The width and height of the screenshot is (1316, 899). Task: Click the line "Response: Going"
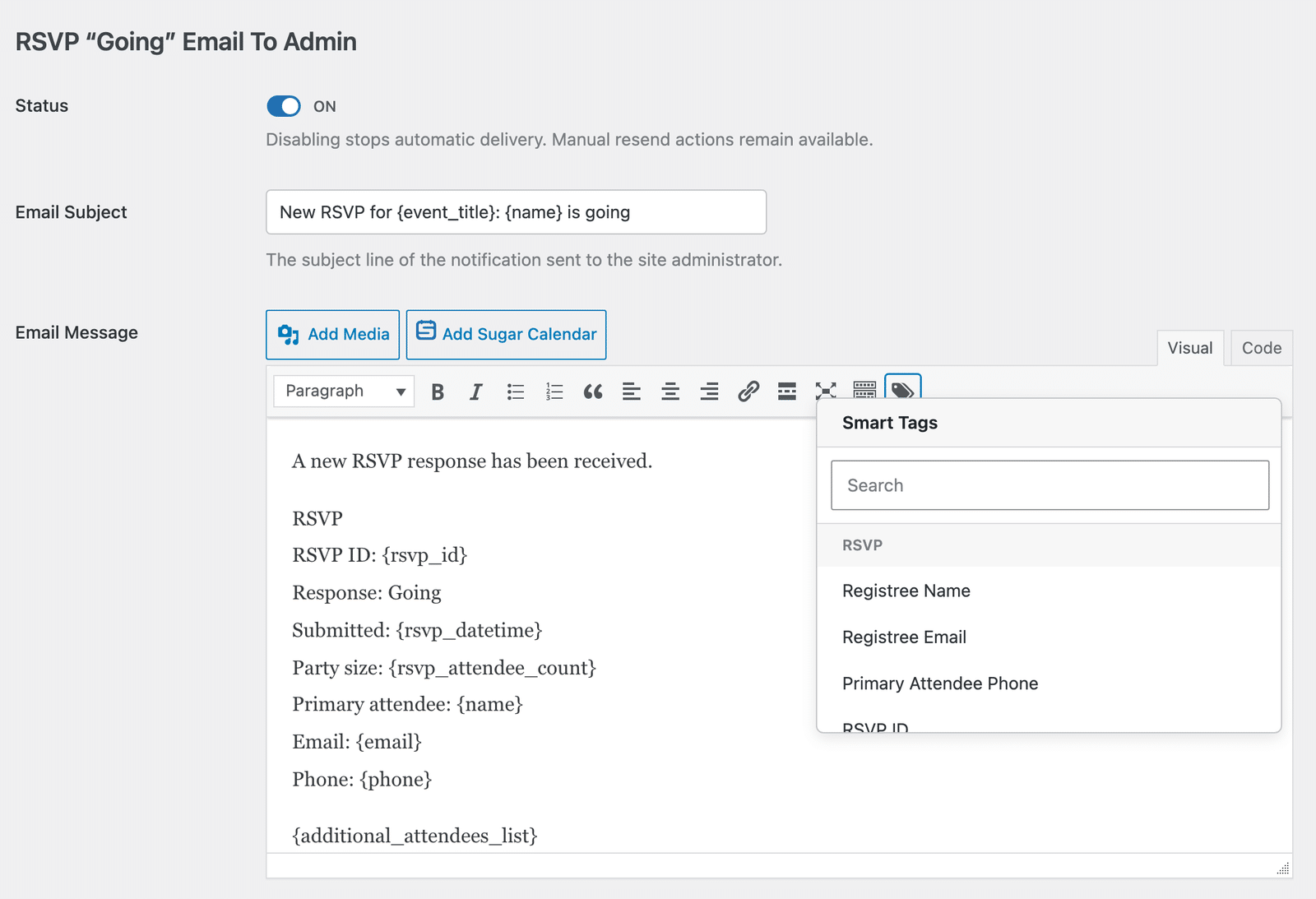tap(367, 593)
